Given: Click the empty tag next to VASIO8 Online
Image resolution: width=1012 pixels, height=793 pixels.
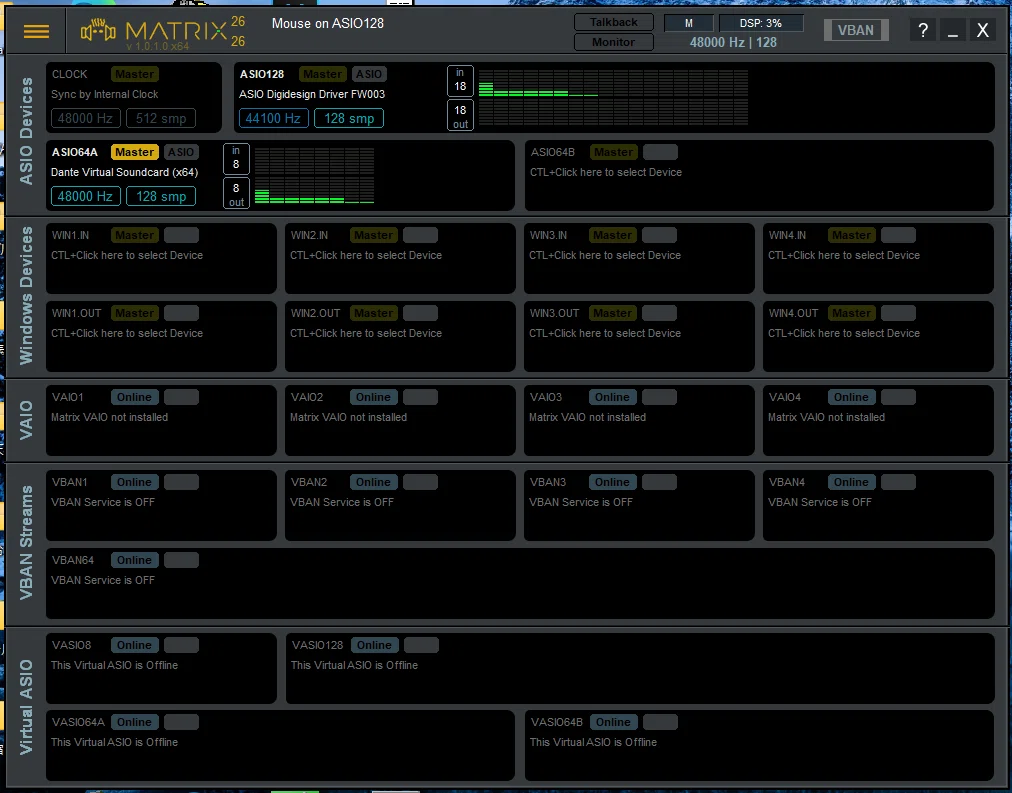Looking at the screenshot, I should coord(181,645).
